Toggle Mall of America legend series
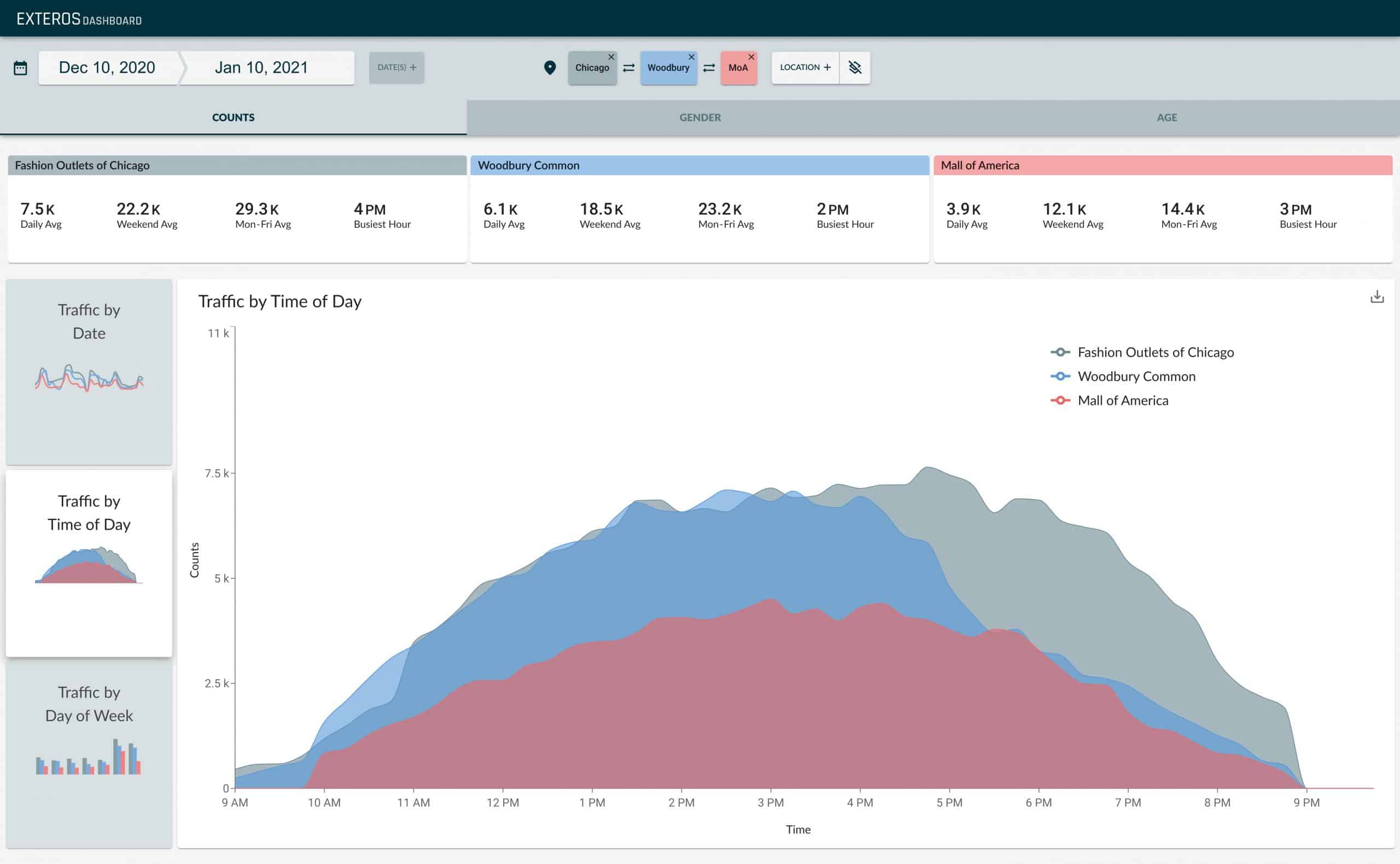This screenshot has height=864, width=1400. 1110,401
